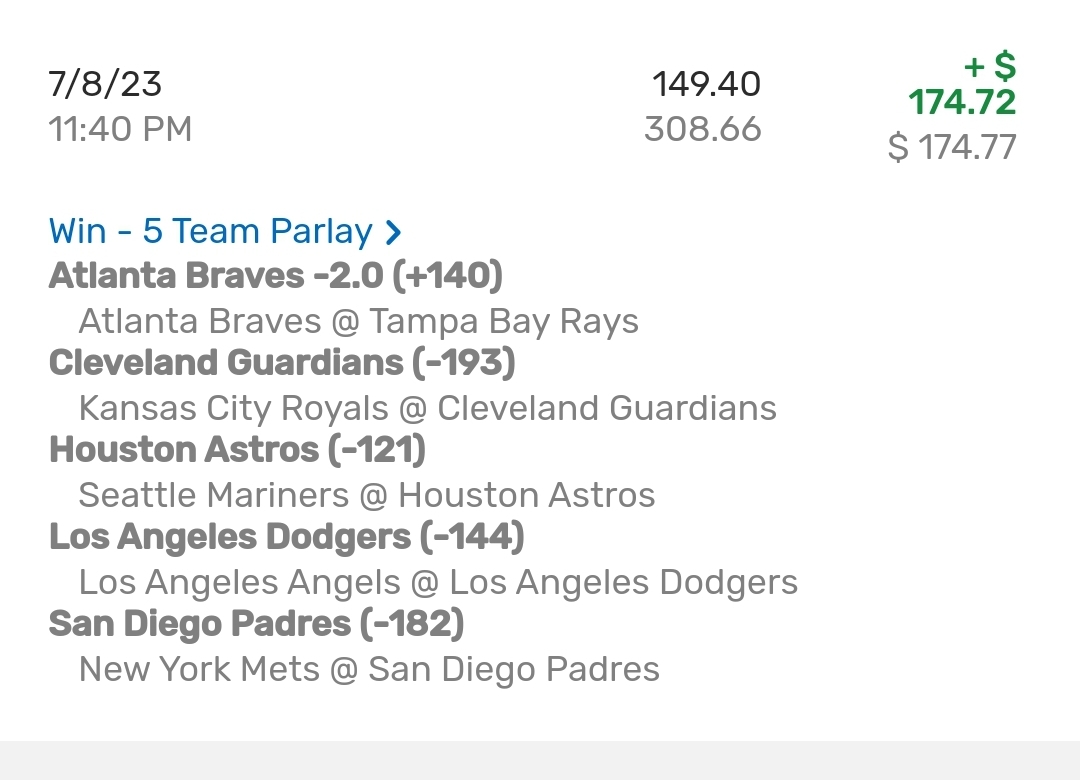Click the gray $ 174.77 balance
This screenshot has height=780, width=1080.
(x=952, y=147)
